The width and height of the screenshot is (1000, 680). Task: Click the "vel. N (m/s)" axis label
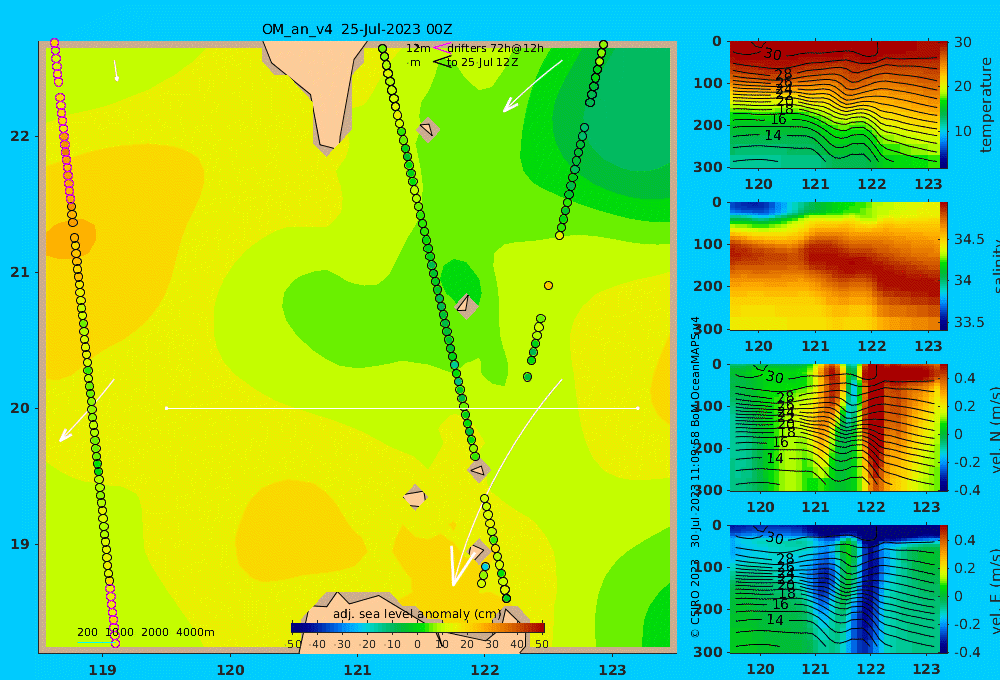click(994, 429)
